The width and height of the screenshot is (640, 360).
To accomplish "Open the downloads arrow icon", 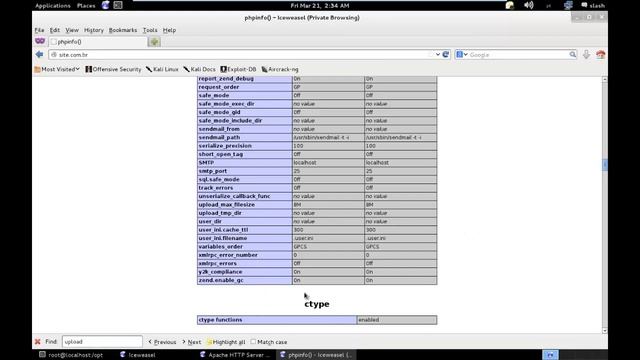I will click(x=586, y=54).
